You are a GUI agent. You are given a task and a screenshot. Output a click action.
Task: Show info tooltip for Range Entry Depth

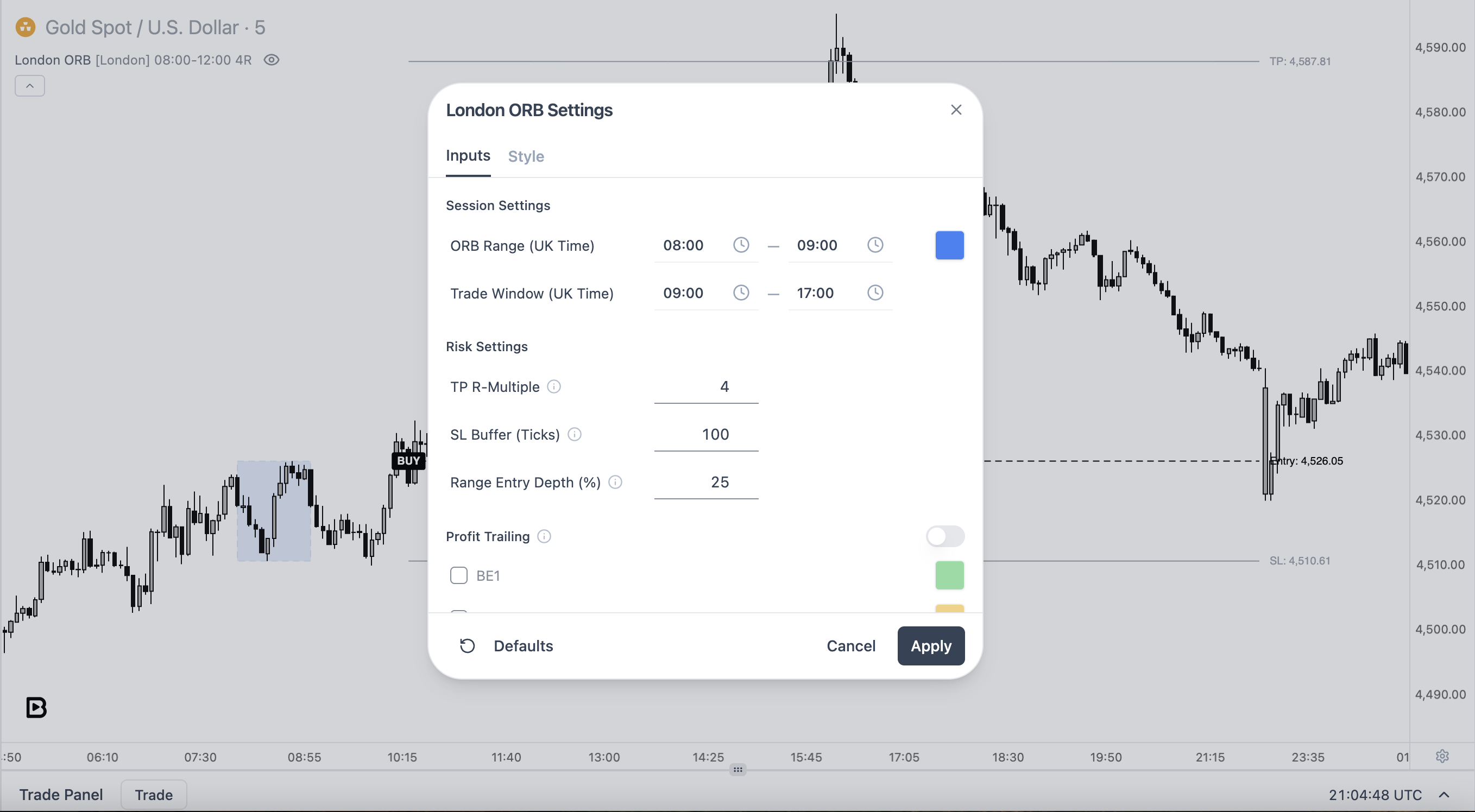pos(615,483)
